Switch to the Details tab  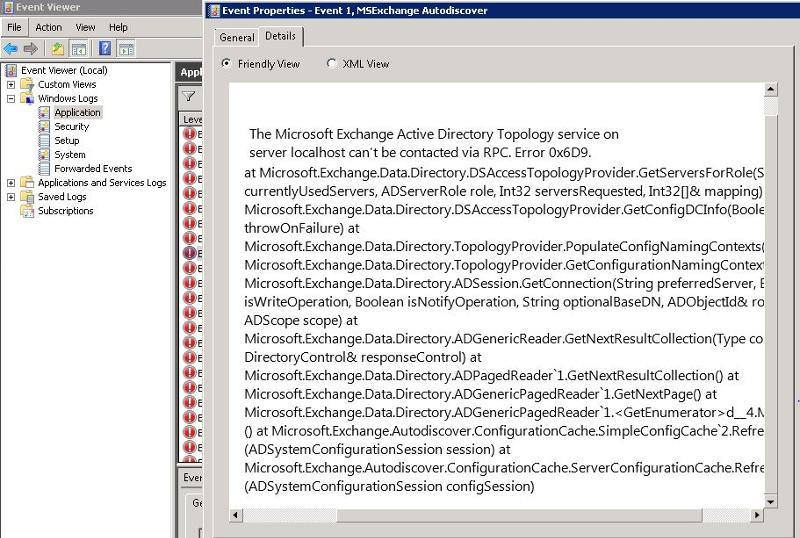tap(281, 36)
